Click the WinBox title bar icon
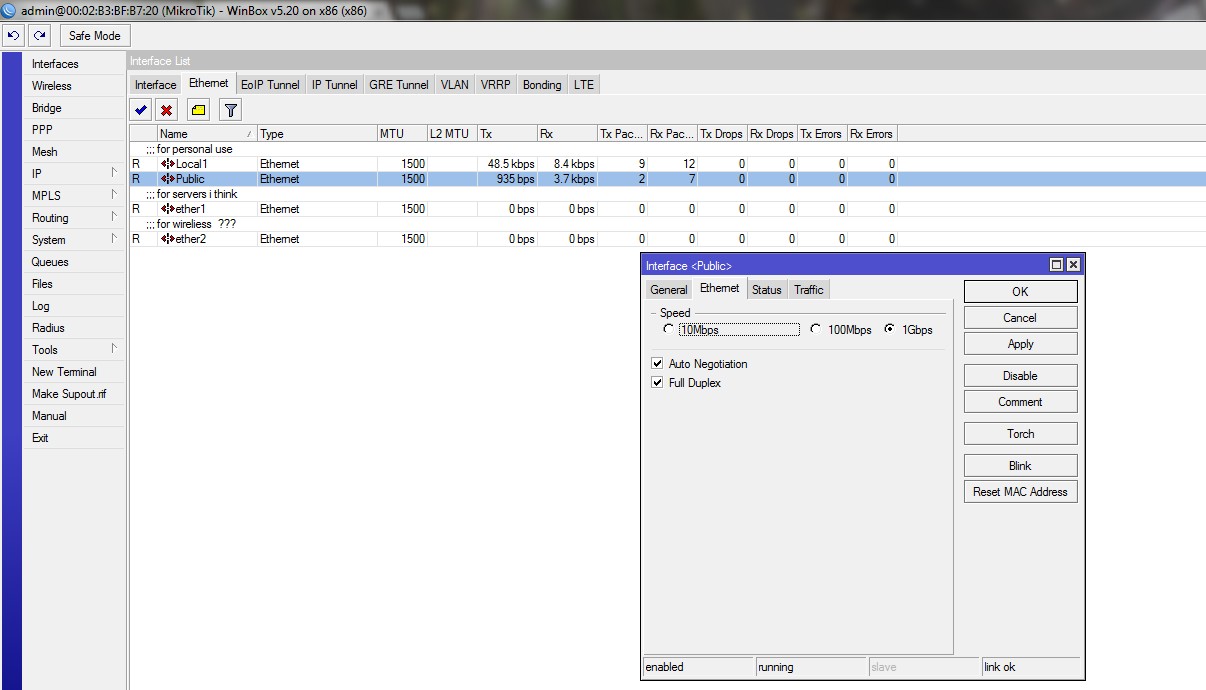 (9, 9)
